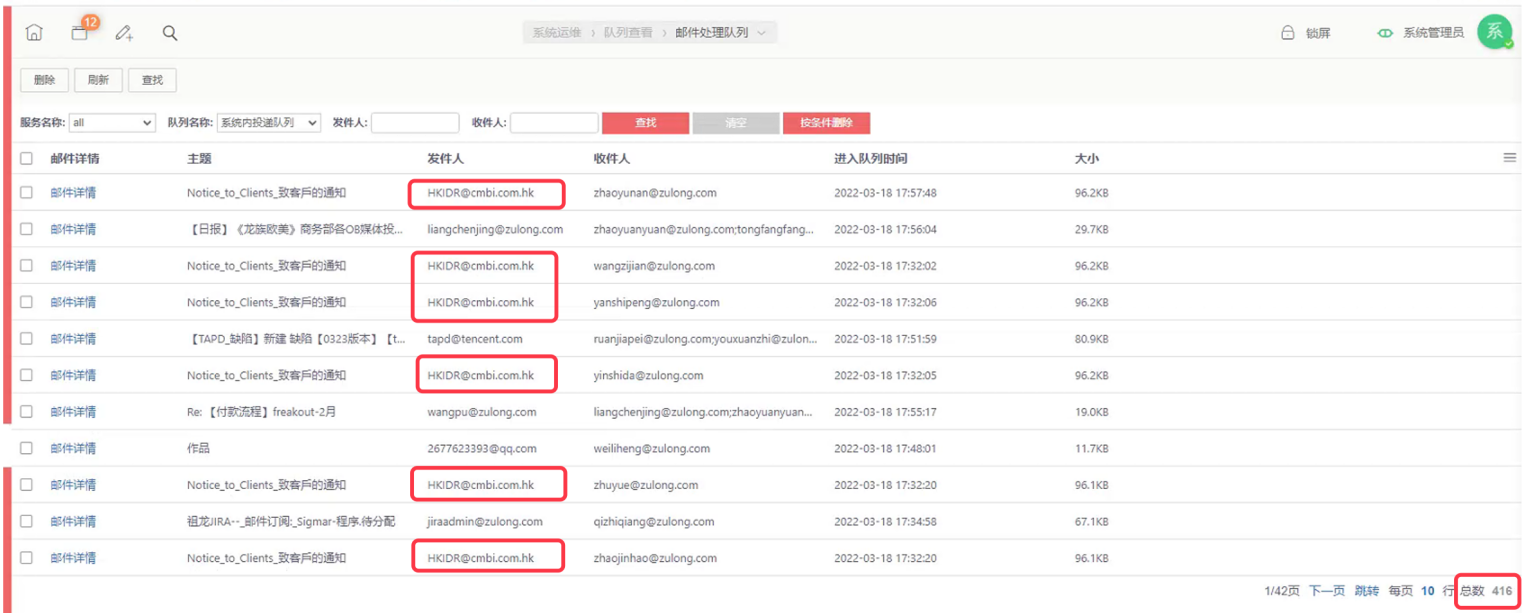Expand the 邮件处理队列 breadcrumb dropdown
The width and height of the screenshot is (1526, 613).
762,33
